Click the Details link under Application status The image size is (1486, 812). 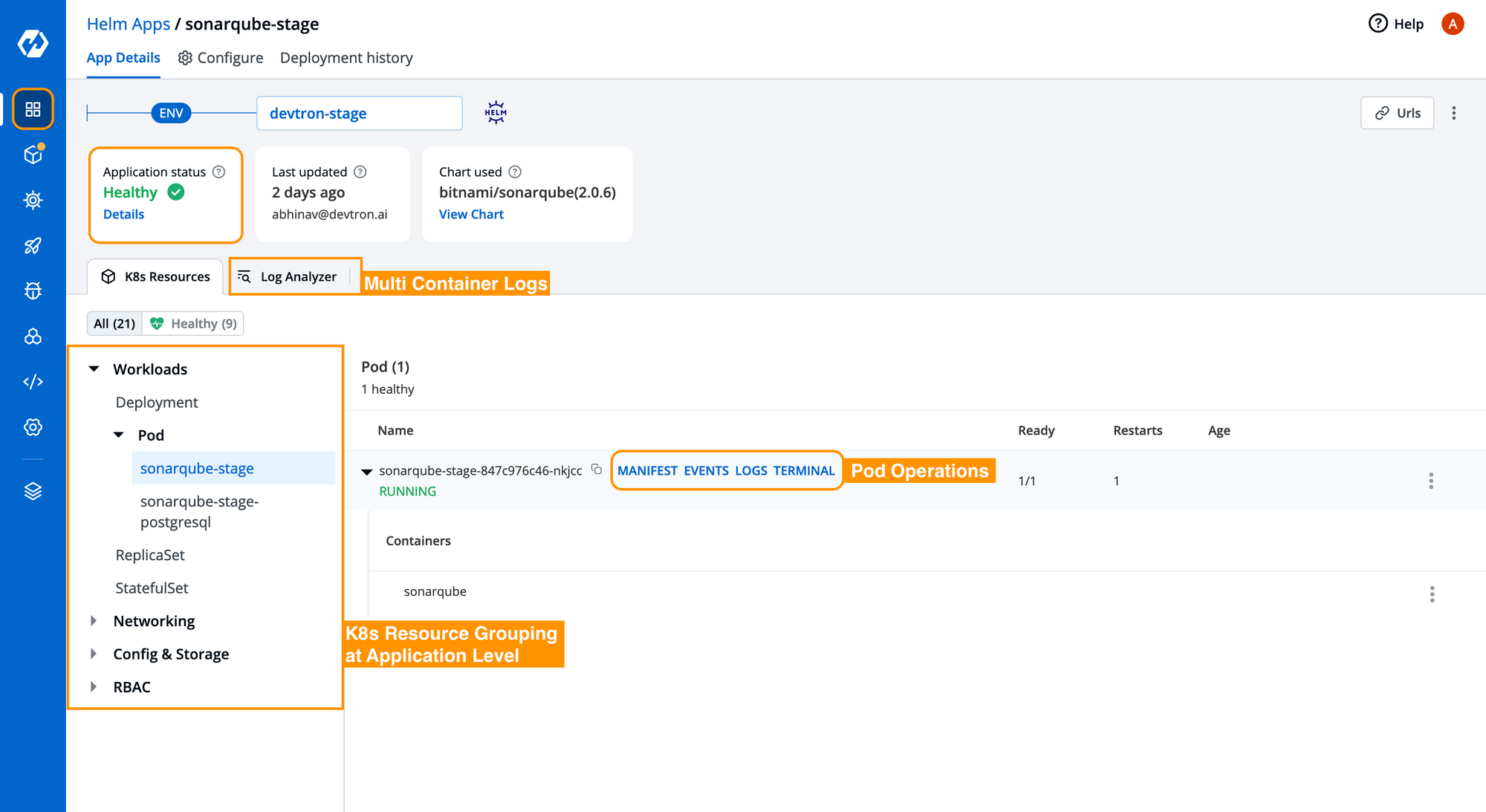click(122, 214)
